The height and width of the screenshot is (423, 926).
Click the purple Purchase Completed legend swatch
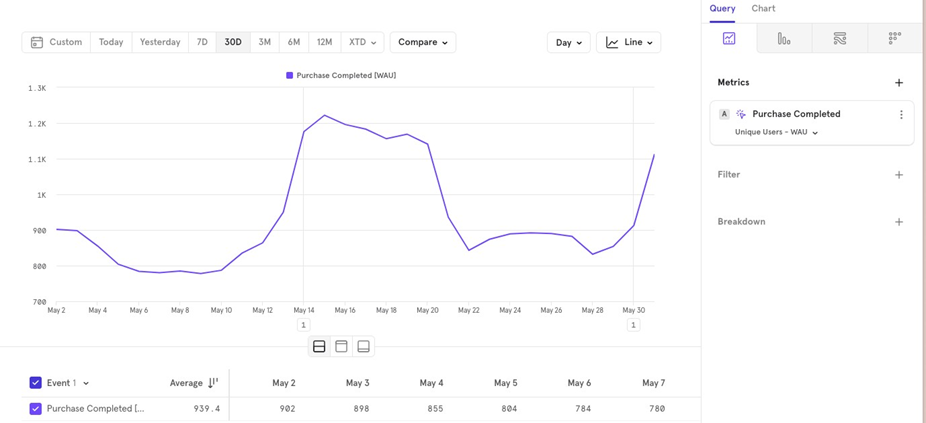pos(290,75)
